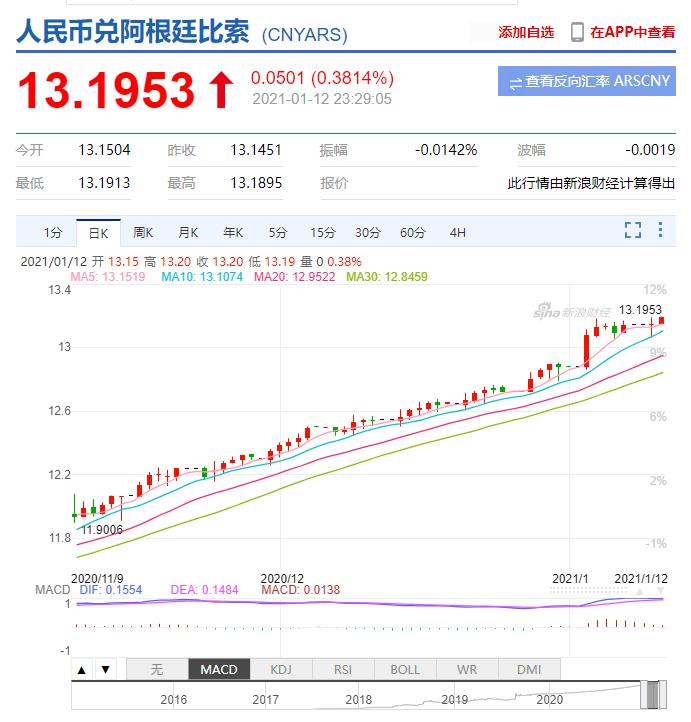Click the 11.9006 low label on chart
This screenshot has height=722, width=691.
(102, 530)
